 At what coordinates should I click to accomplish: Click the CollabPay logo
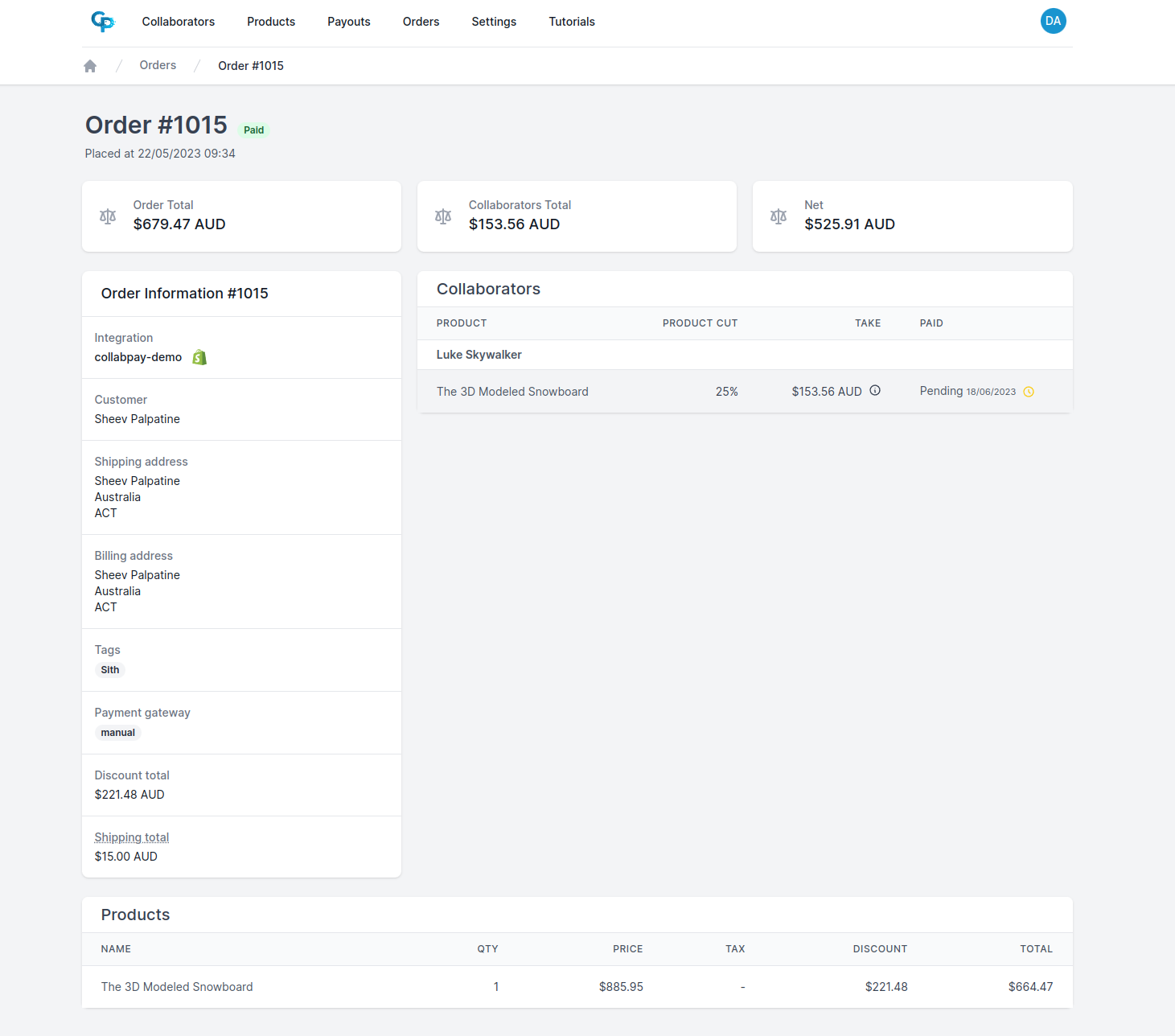click(103, 22)
